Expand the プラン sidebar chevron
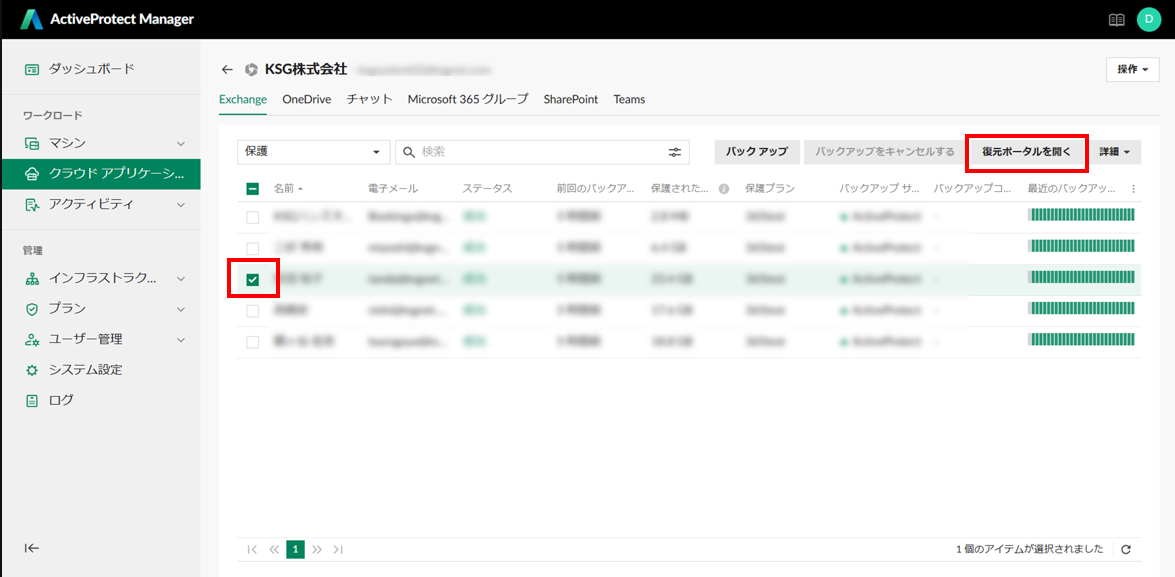The image size is (1175, 577). click(181, 309)
